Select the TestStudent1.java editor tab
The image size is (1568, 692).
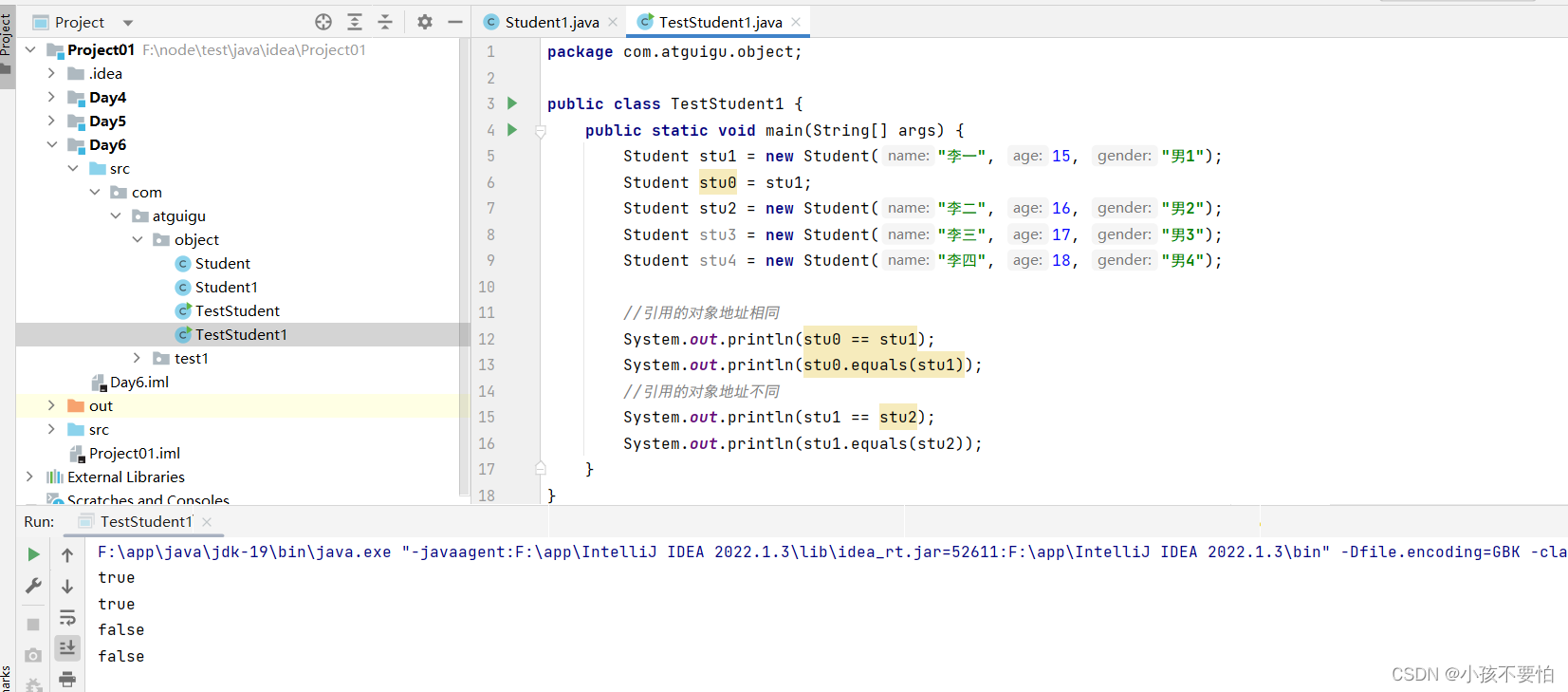[720, 22]
